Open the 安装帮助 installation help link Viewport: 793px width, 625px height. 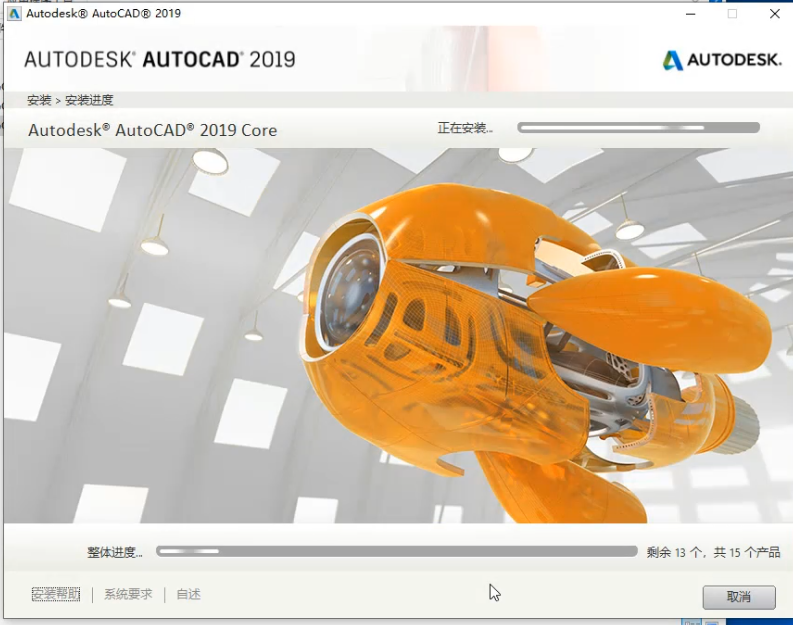(x=56, y=594)
